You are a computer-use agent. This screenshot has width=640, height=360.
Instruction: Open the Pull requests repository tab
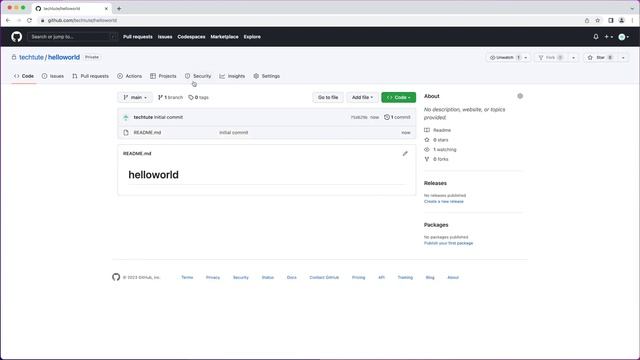91,76
